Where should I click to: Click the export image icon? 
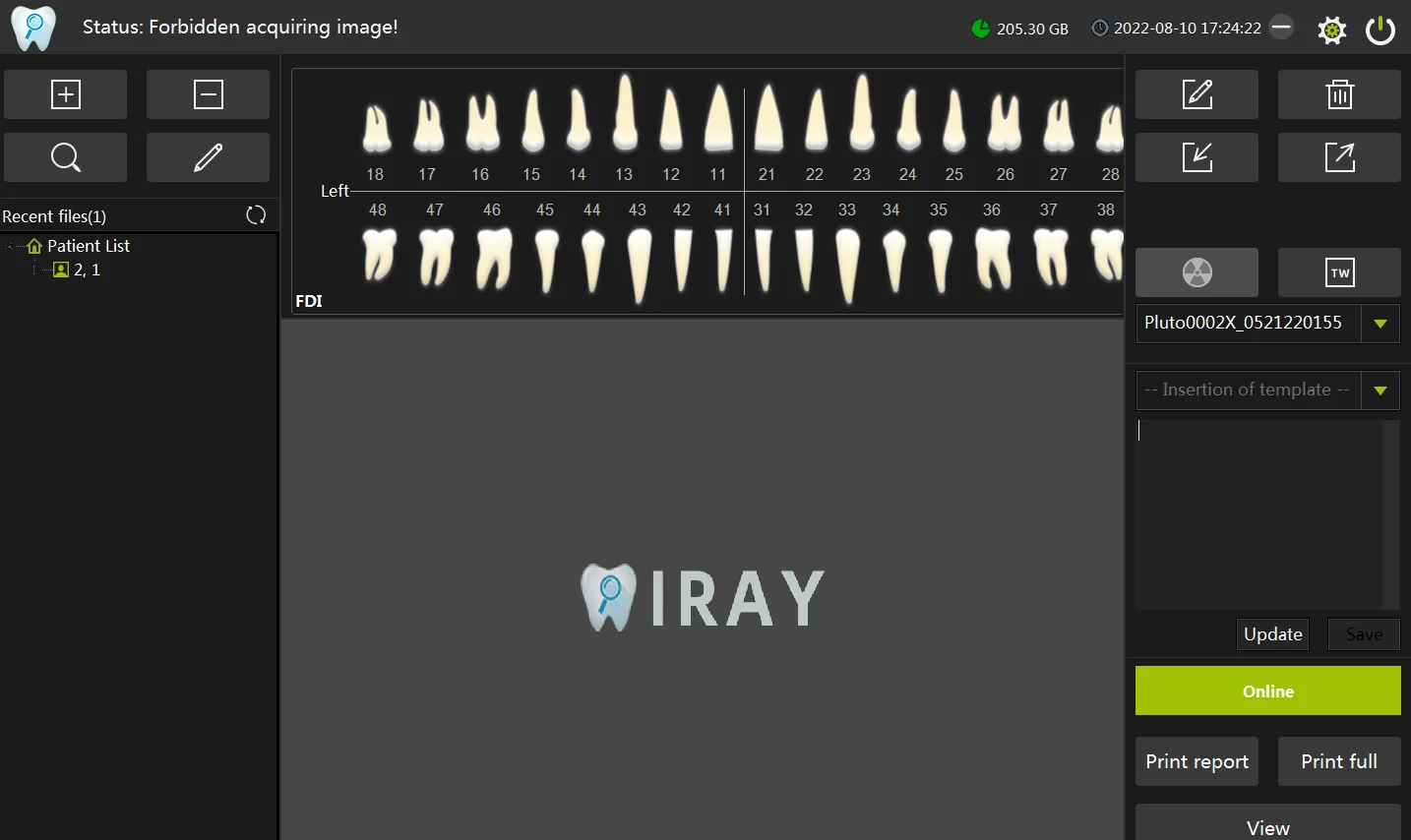[1339, 157]
